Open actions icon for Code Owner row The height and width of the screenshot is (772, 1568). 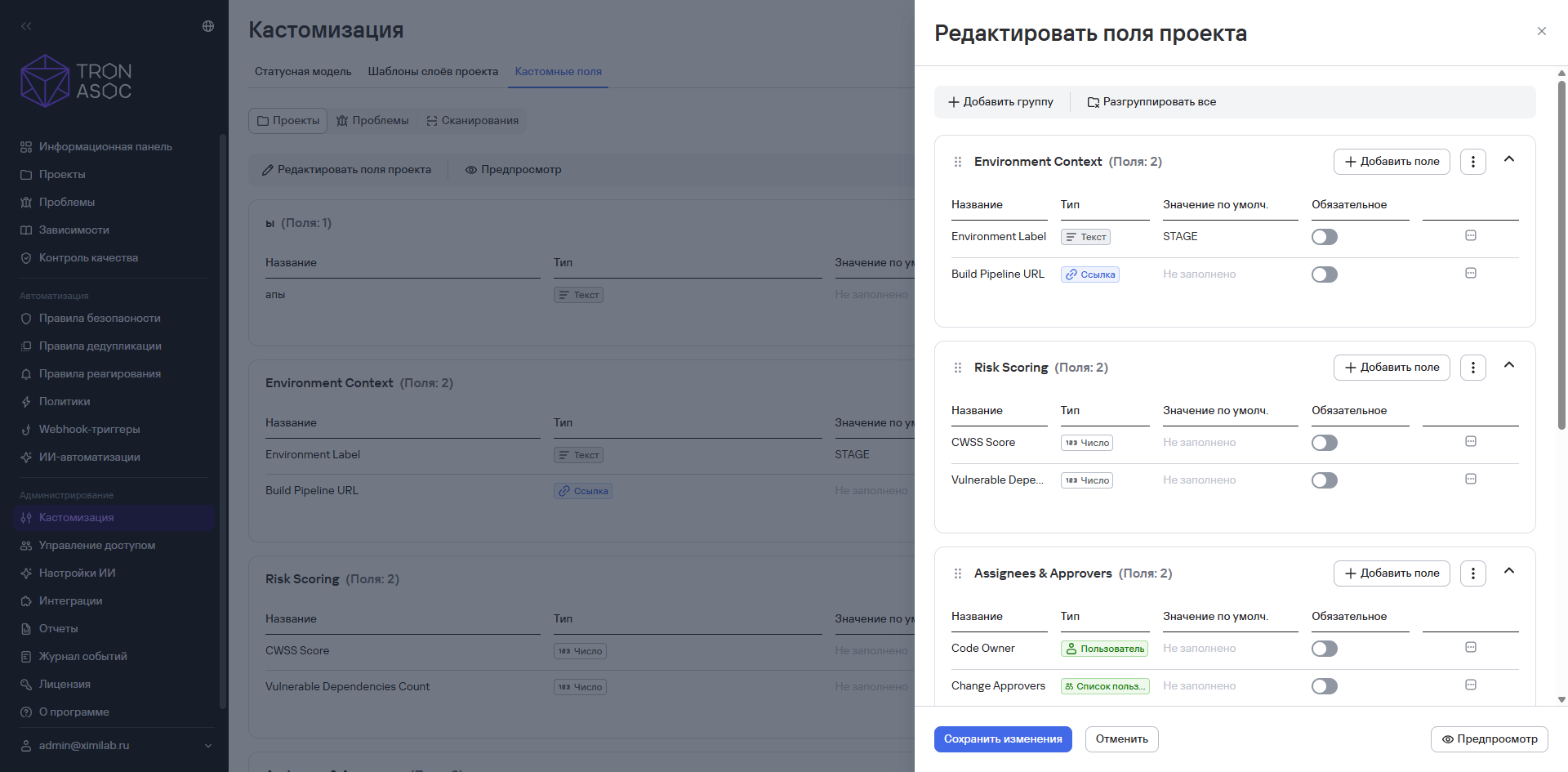point(1471,648)
